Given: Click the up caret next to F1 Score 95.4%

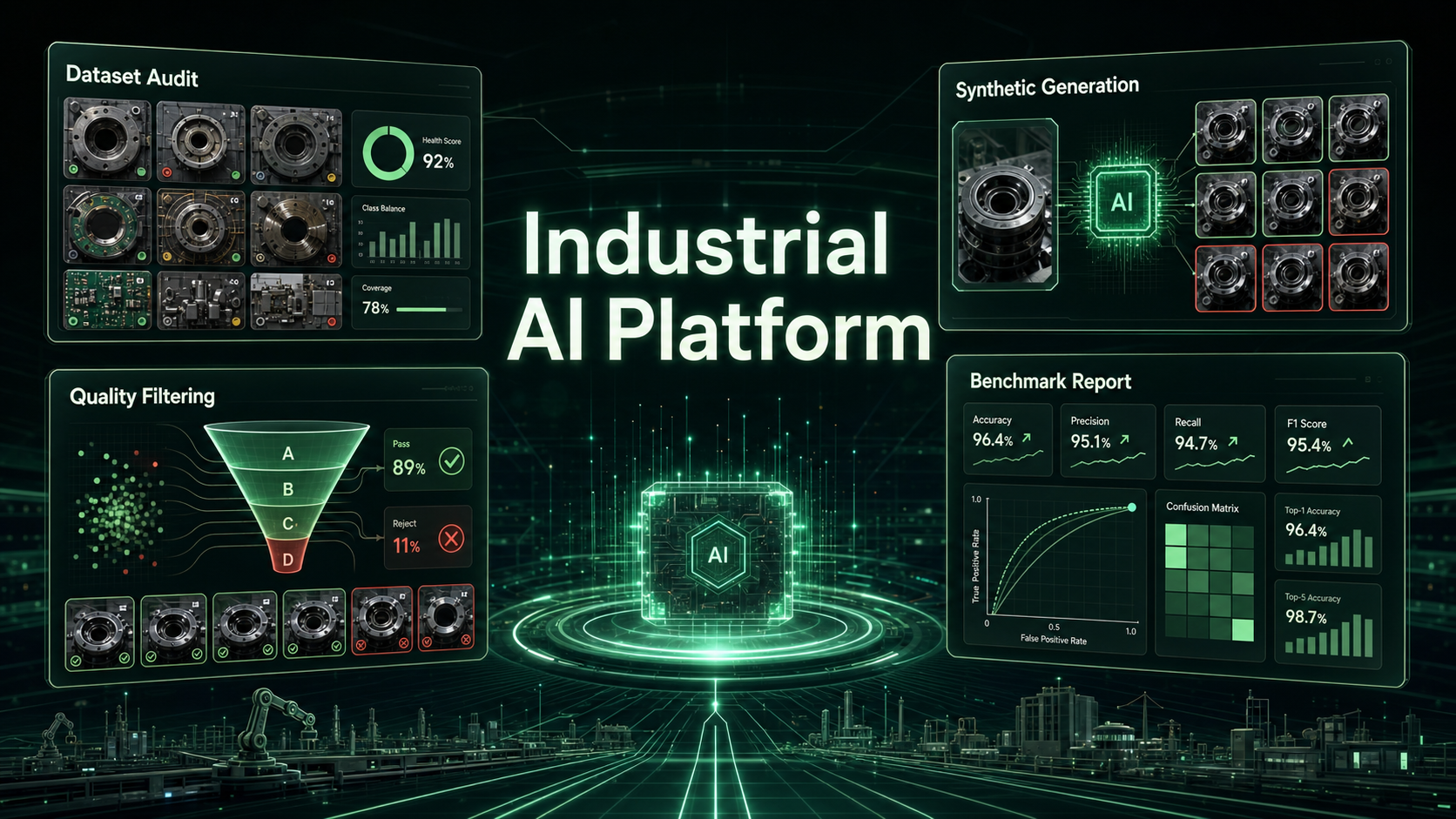Looking at the screenshot, I should click(1348, 443).
